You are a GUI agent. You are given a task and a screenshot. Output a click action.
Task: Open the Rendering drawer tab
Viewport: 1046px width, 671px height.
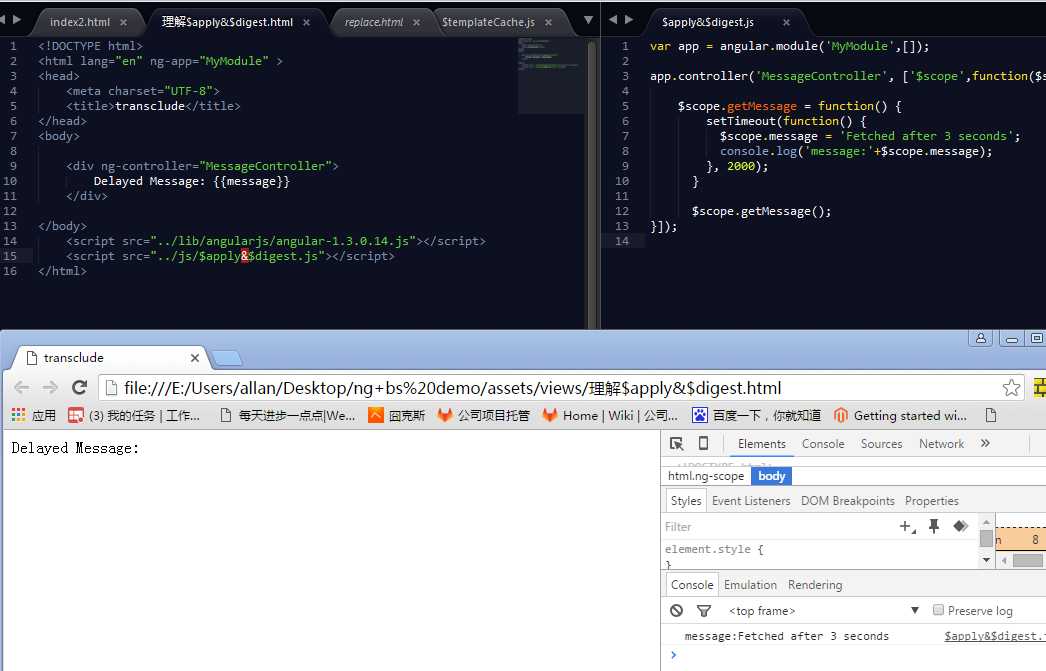point(815,585)
